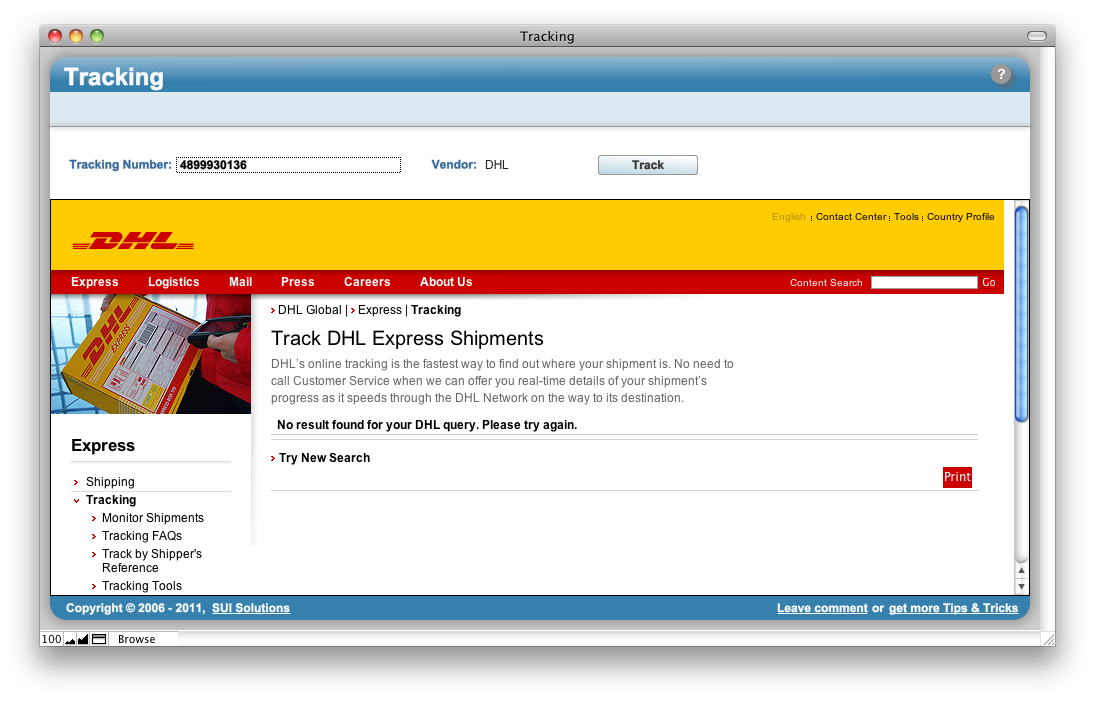Click the DHL Express package photo
Image resolution: width=1095 pixels, height=701 pixels.
tap(151, 354)
